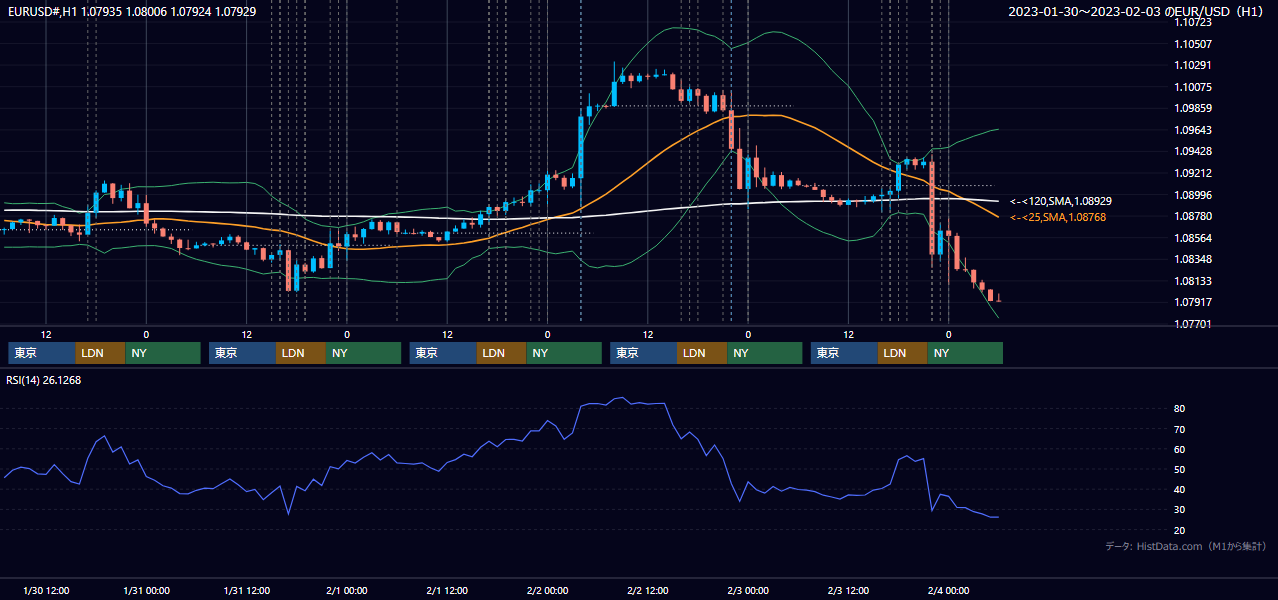The width and height of the screenshot is (1278, 600).
Task: Click the 1.08133 price axis label
Action: point(1193,281)
